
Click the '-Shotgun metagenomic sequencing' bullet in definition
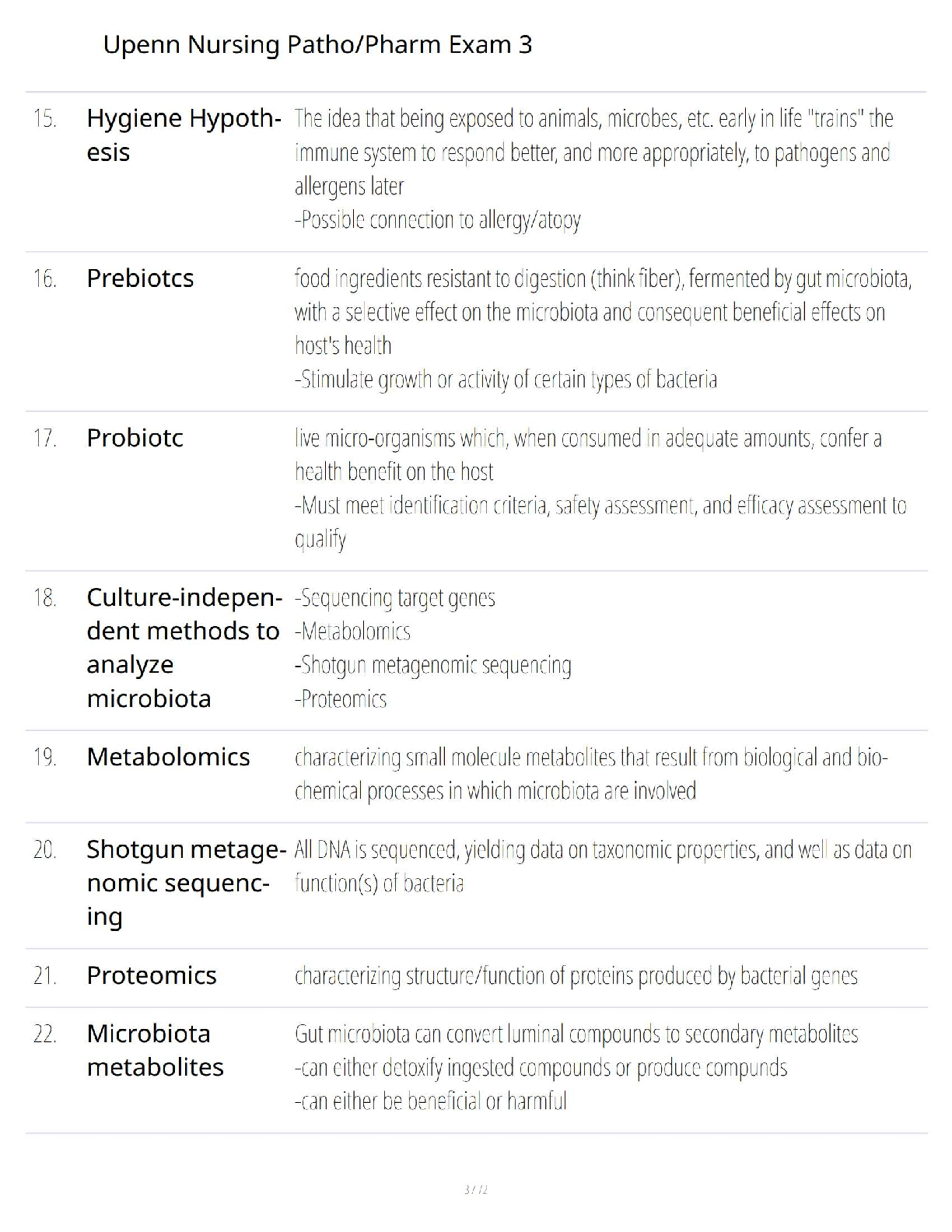pos(432,666)
